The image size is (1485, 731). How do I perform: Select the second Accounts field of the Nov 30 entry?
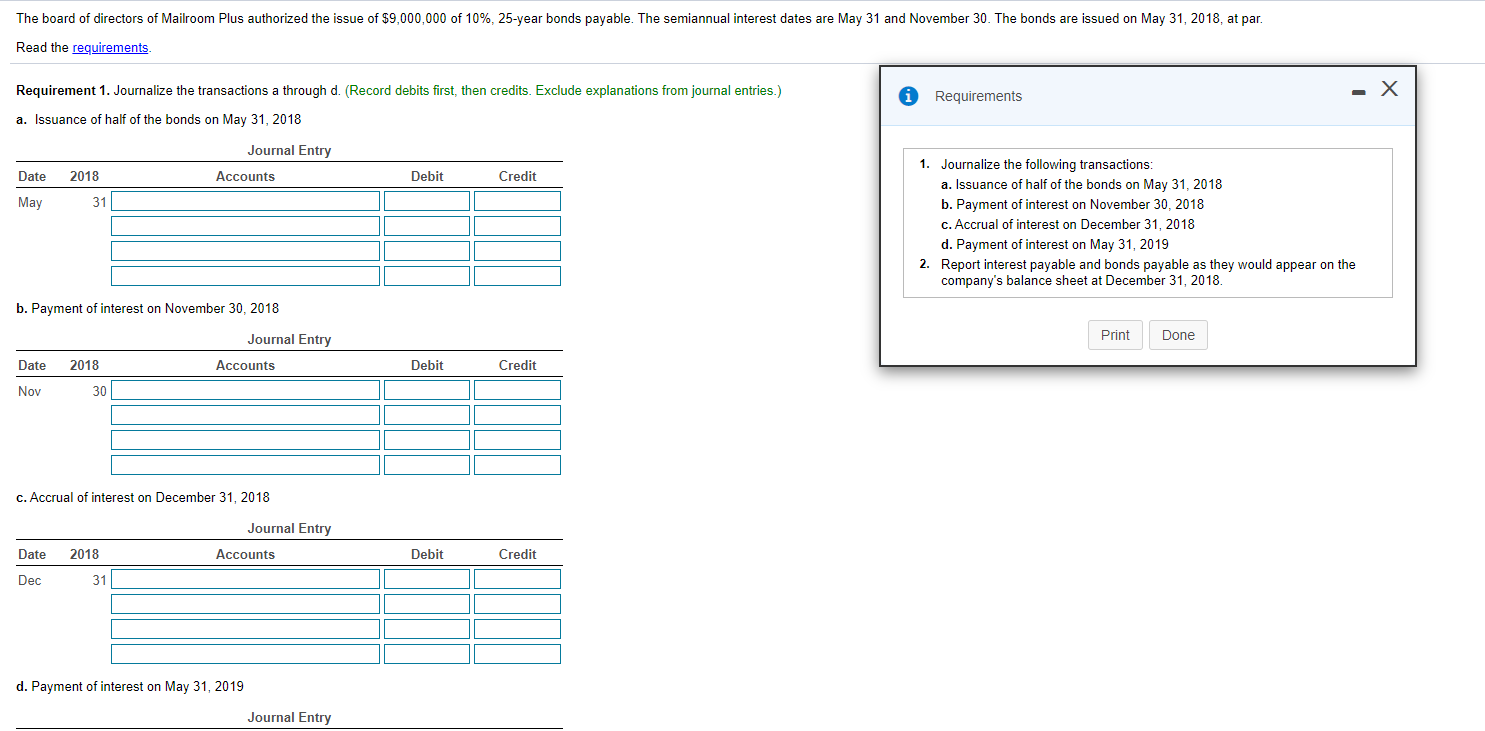point(246,415)
